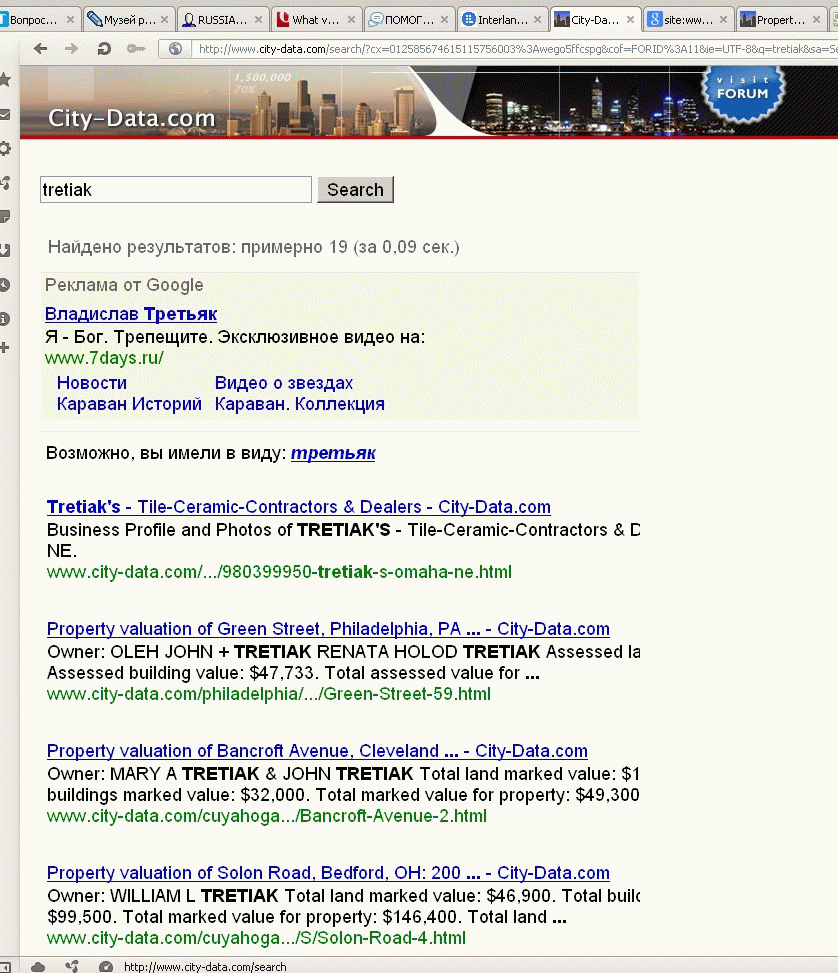This screenshot has height=973, width=838.
Task: Switch to the Музей р... tab
Action: 128,20
